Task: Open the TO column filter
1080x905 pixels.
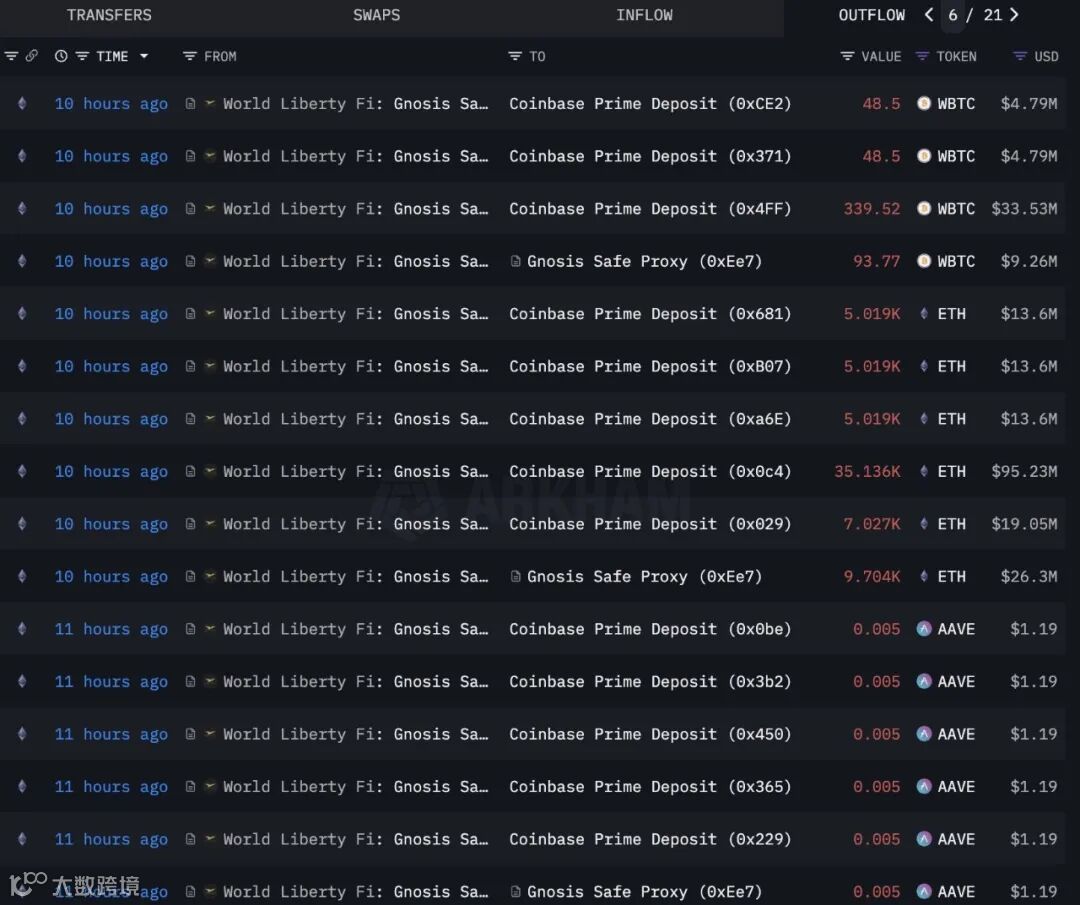Action: [x=515, y=56]
